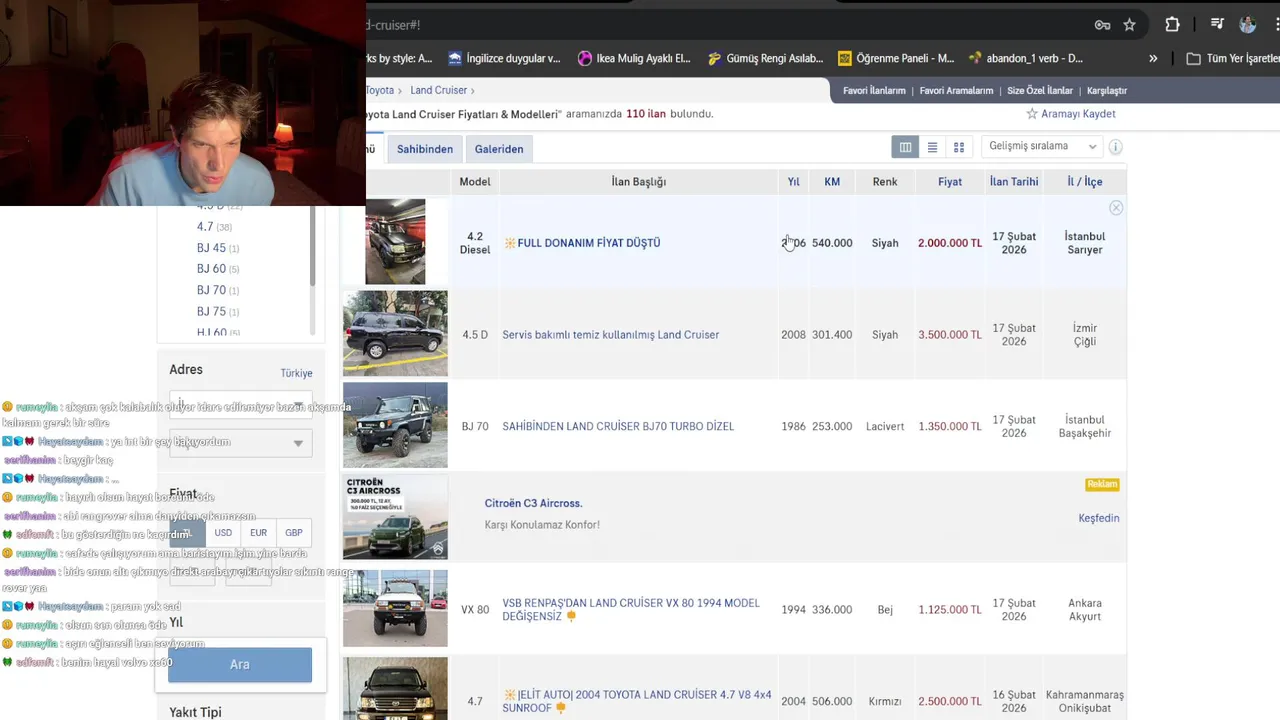Open the İngilizce duygular bookmark

pyautogui.click(x=504, y=58)
